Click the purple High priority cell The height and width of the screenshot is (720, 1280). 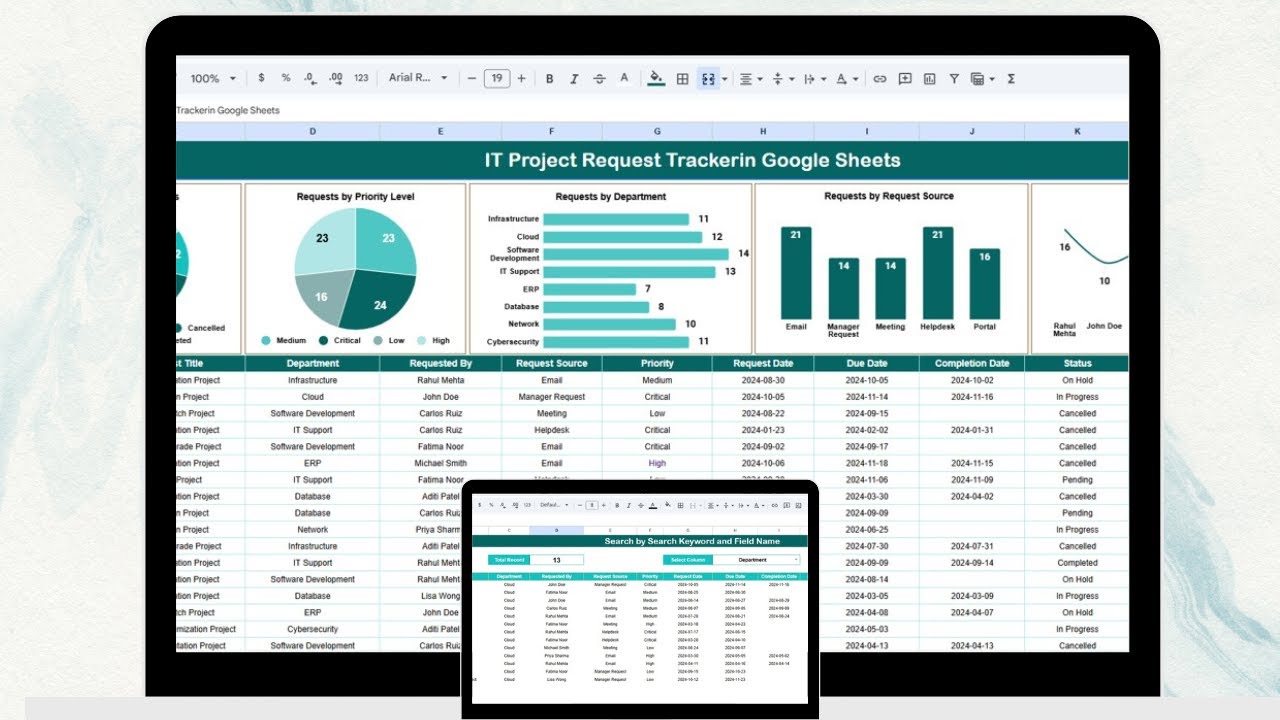click(x=657, y=463)
